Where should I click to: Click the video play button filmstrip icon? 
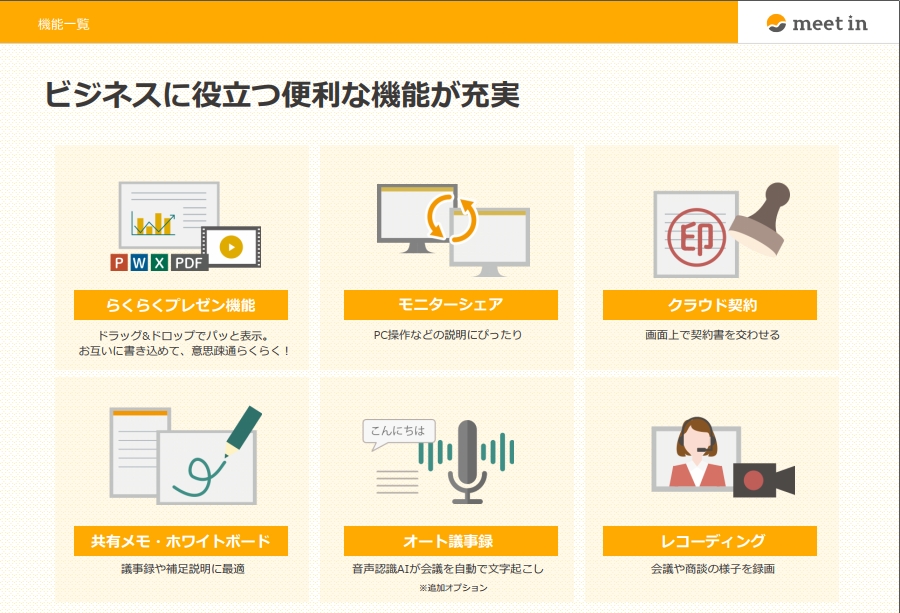tap(231, 247)
